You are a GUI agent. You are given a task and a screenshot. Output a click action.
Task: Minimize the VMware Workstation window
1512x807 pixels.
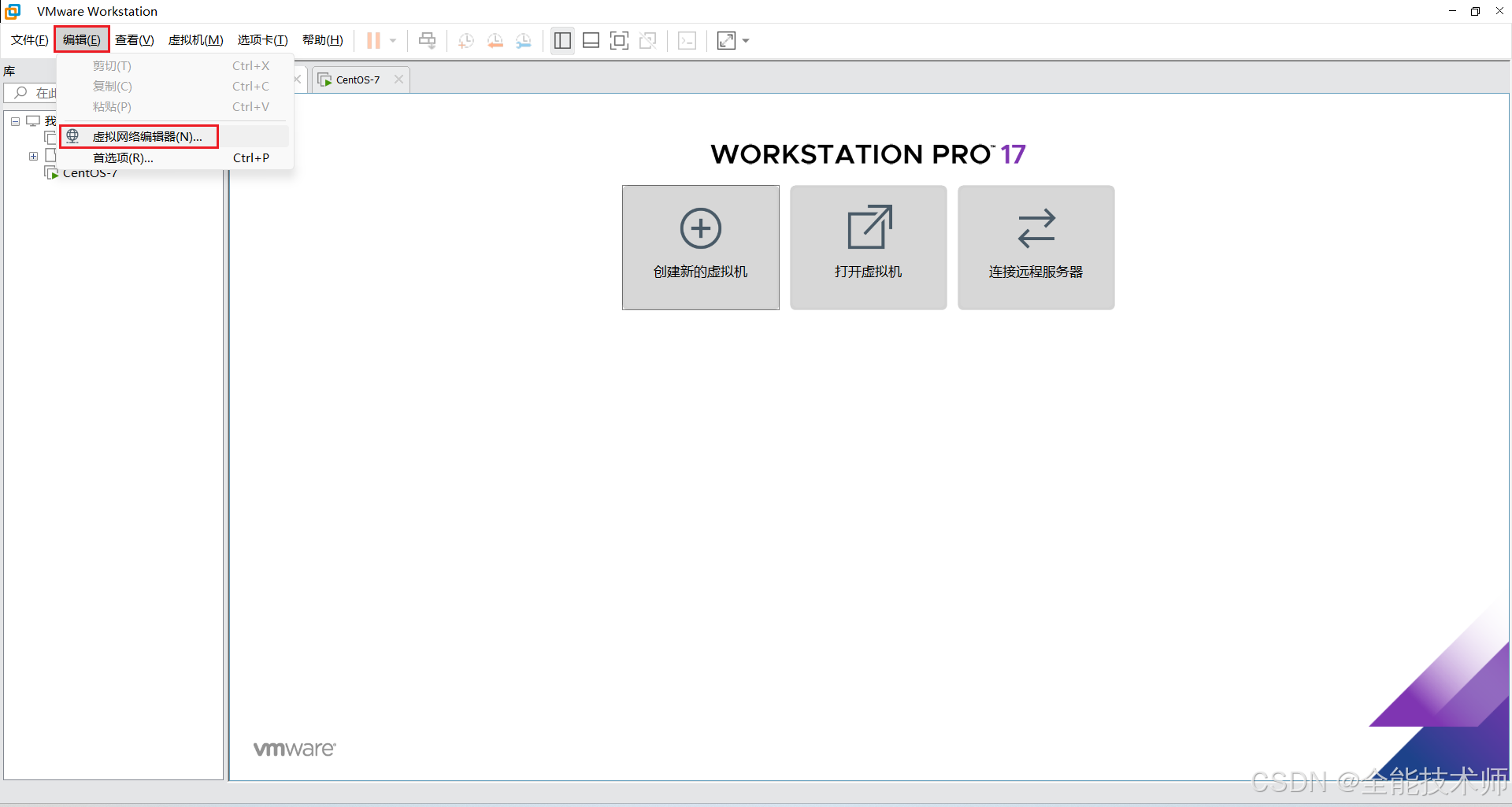tap(1452, 11)
